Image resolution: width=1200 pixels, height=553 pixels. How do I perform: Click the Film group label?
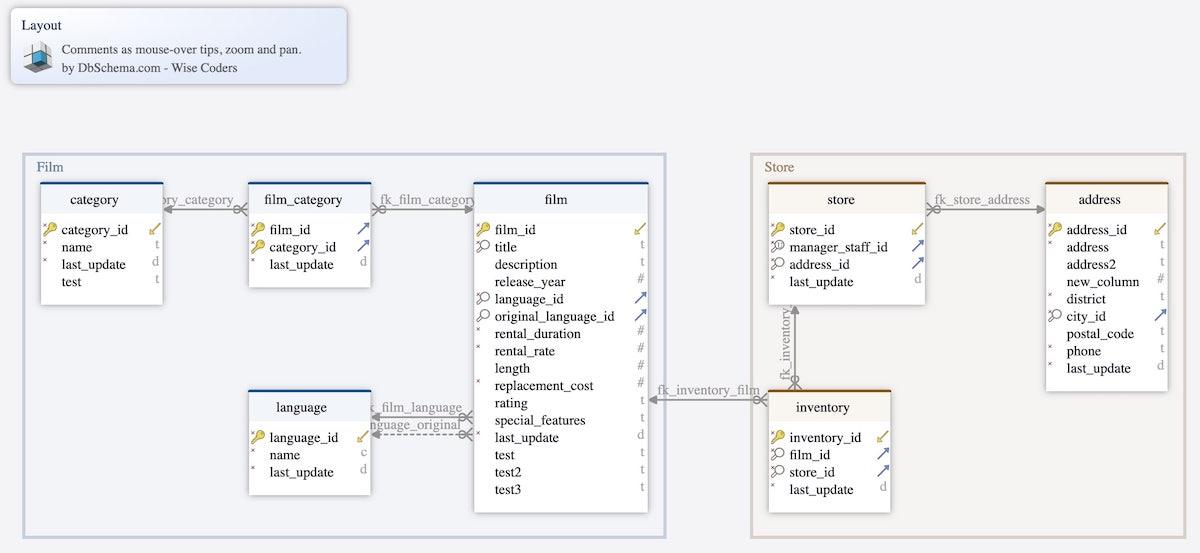[x=50, y=167]
